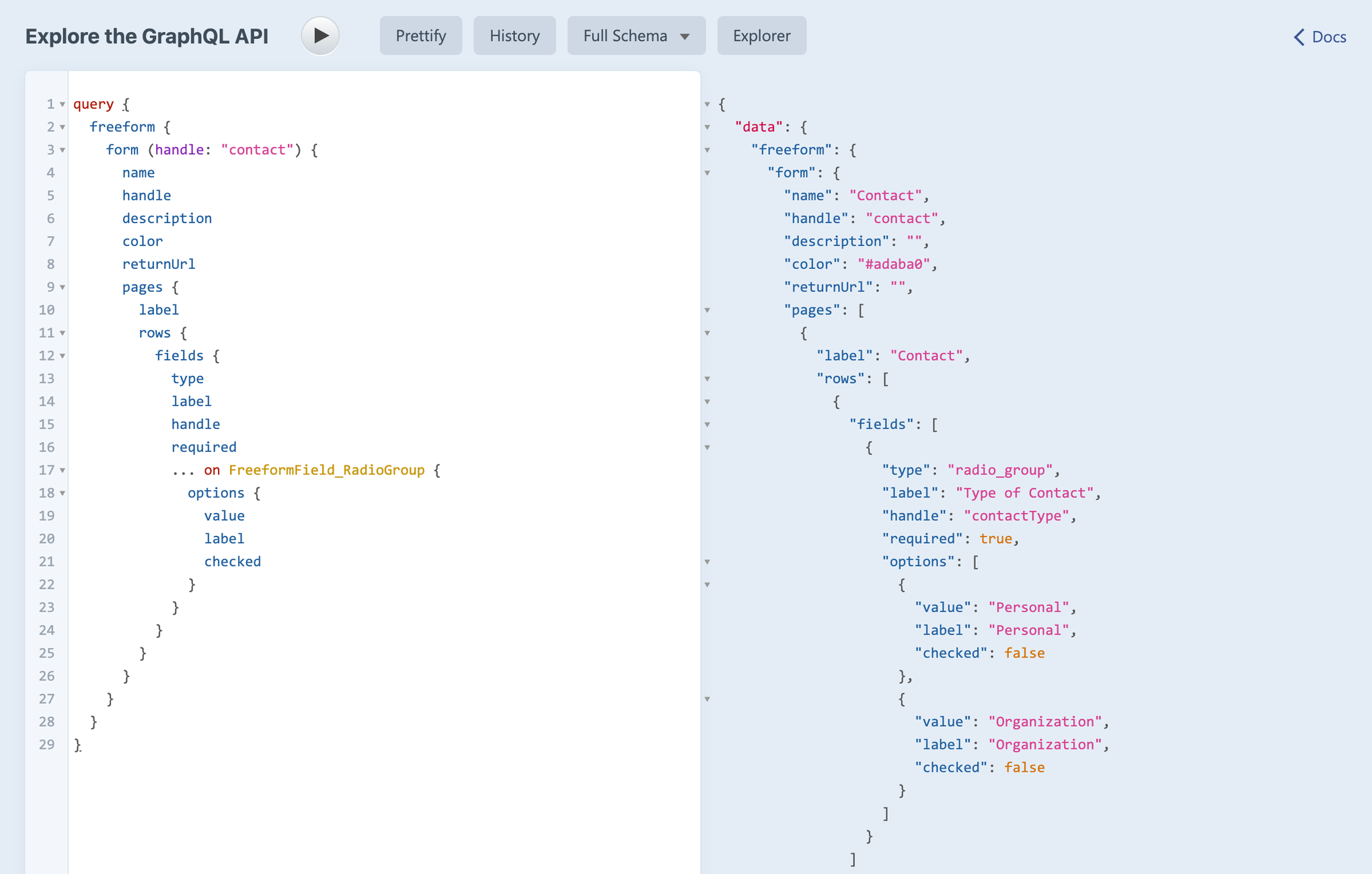Image resolution: width=1372 pixels, height=874 pixels.
Task: Collapse the "pages" array in the response
Action: pos(708,311)
